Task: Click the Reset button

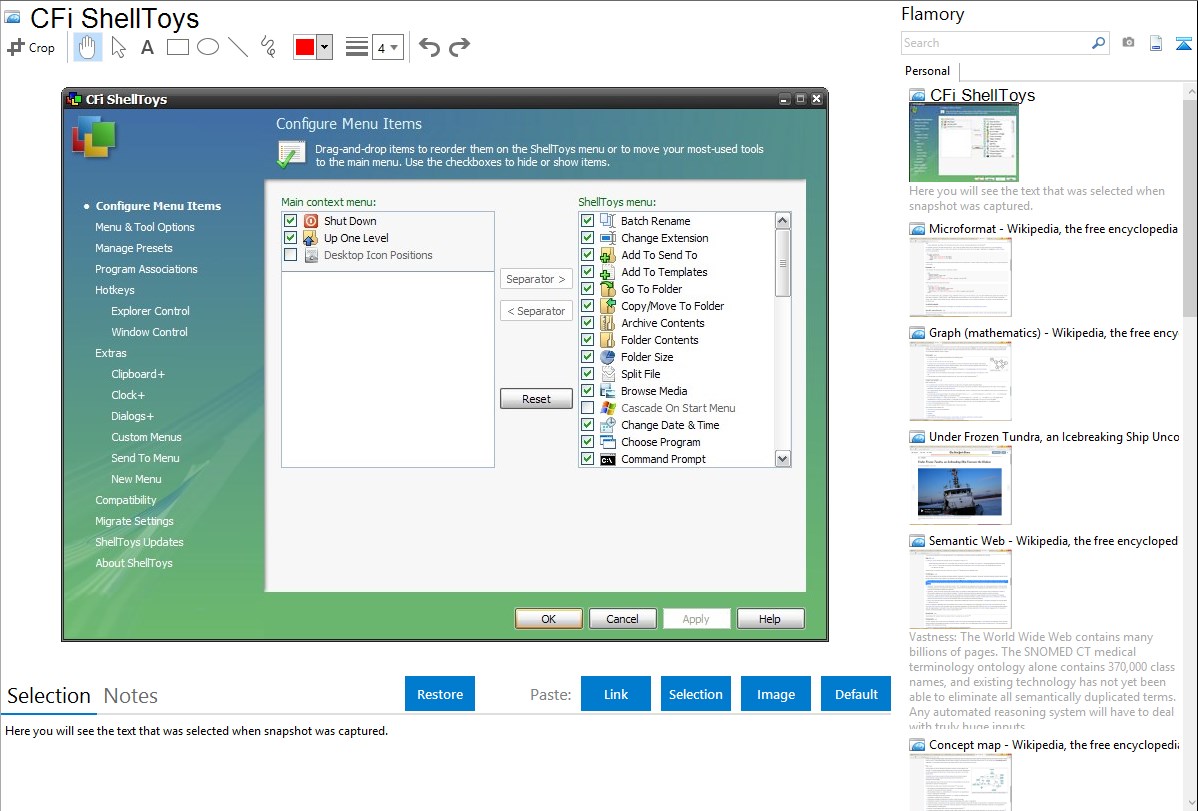Action: 536,399
